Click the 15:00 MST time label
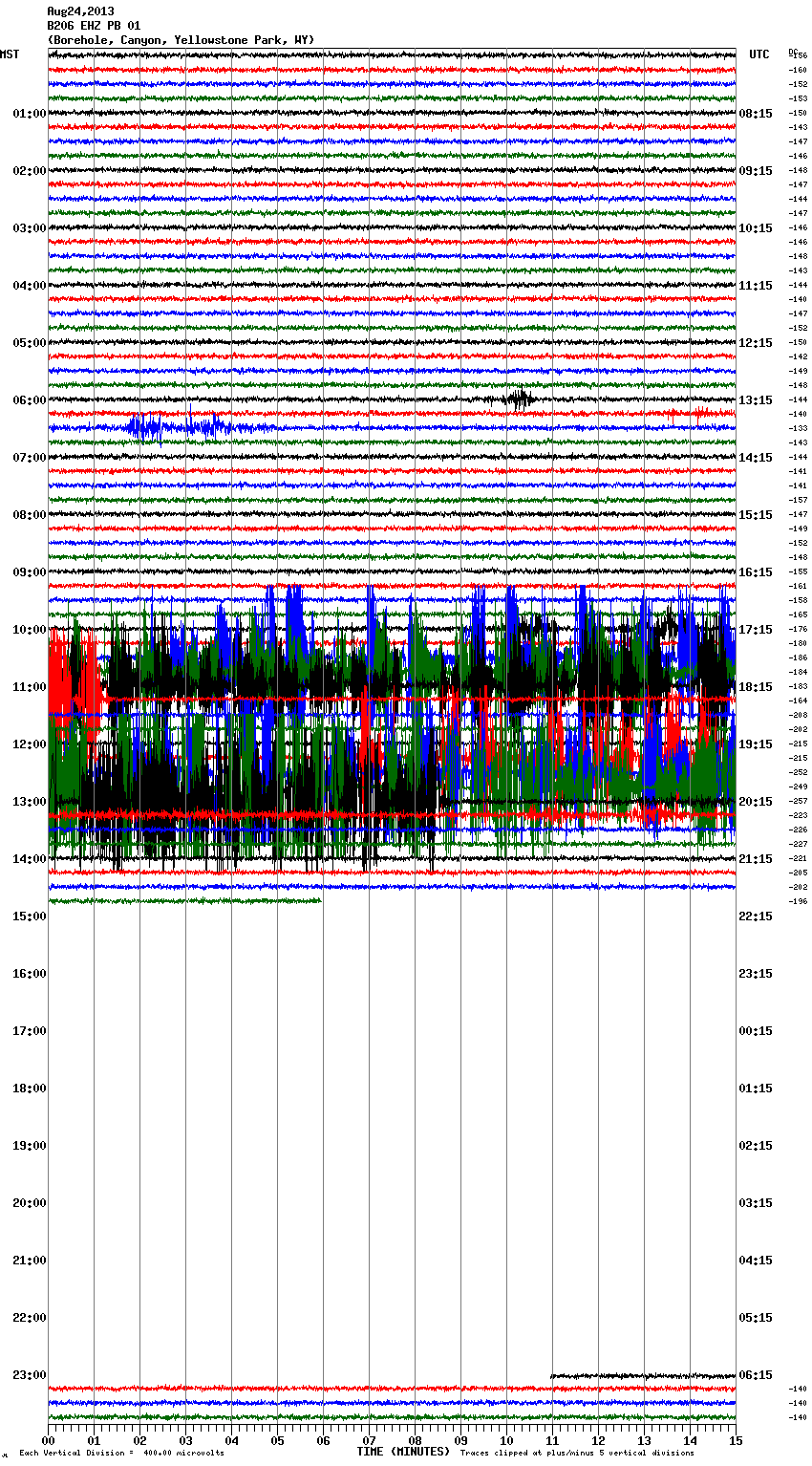Screen dimensions: 812x1466 pos(30,916)
